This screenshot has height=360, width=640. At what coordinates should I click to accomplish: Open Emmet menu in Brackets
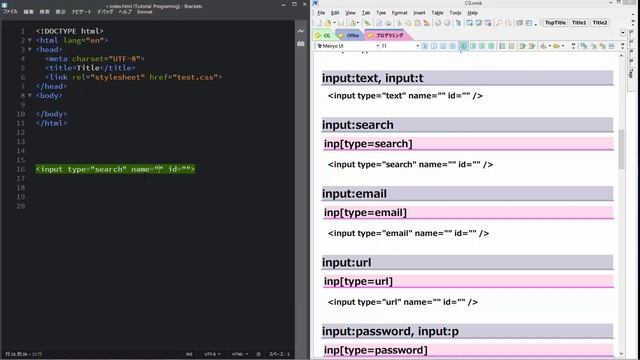click(x=144, y=12)
